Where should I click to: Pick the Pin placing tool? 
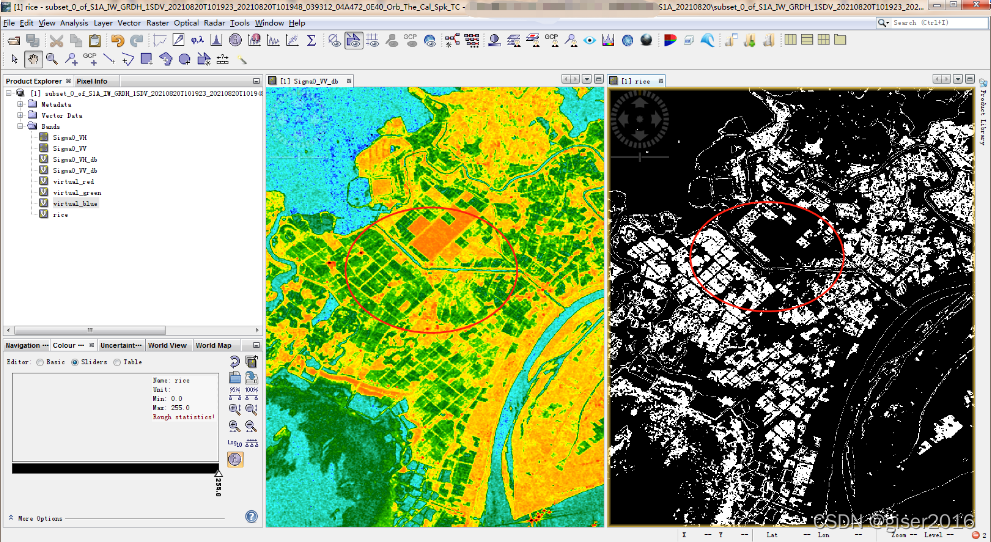[71, 59]
